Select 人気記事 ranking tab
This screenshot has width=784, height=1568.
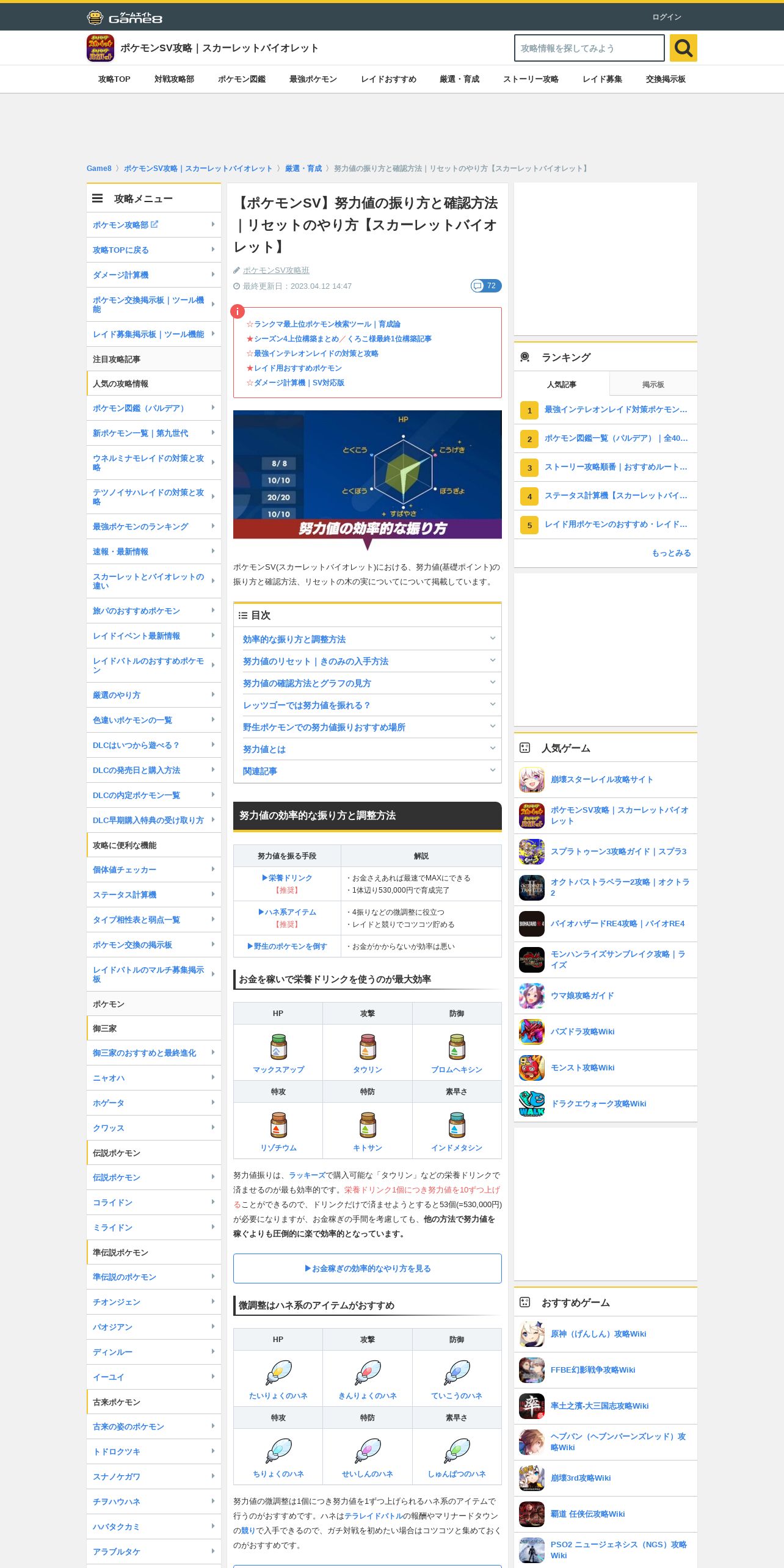click(x=562, y=384)
